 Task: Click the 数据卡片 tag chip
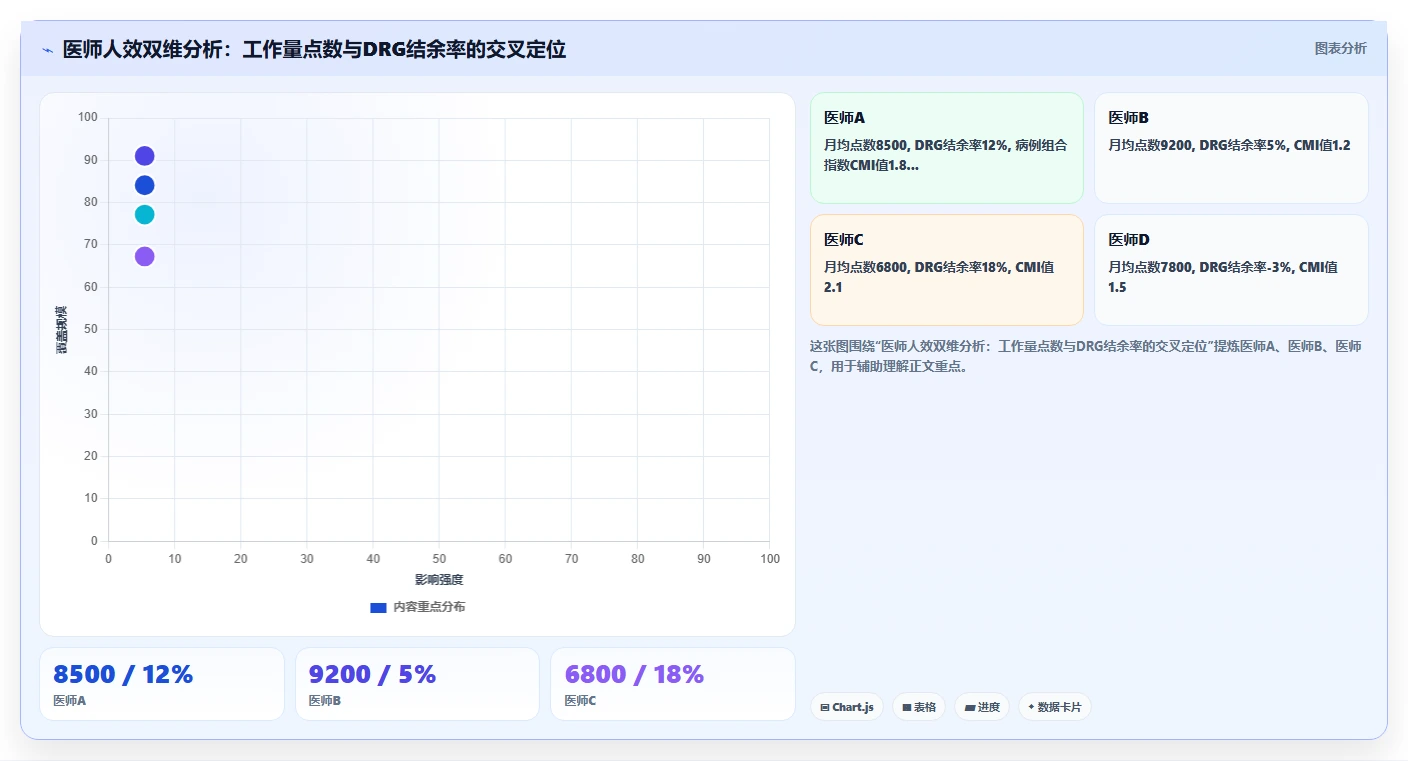[1055, 707]
